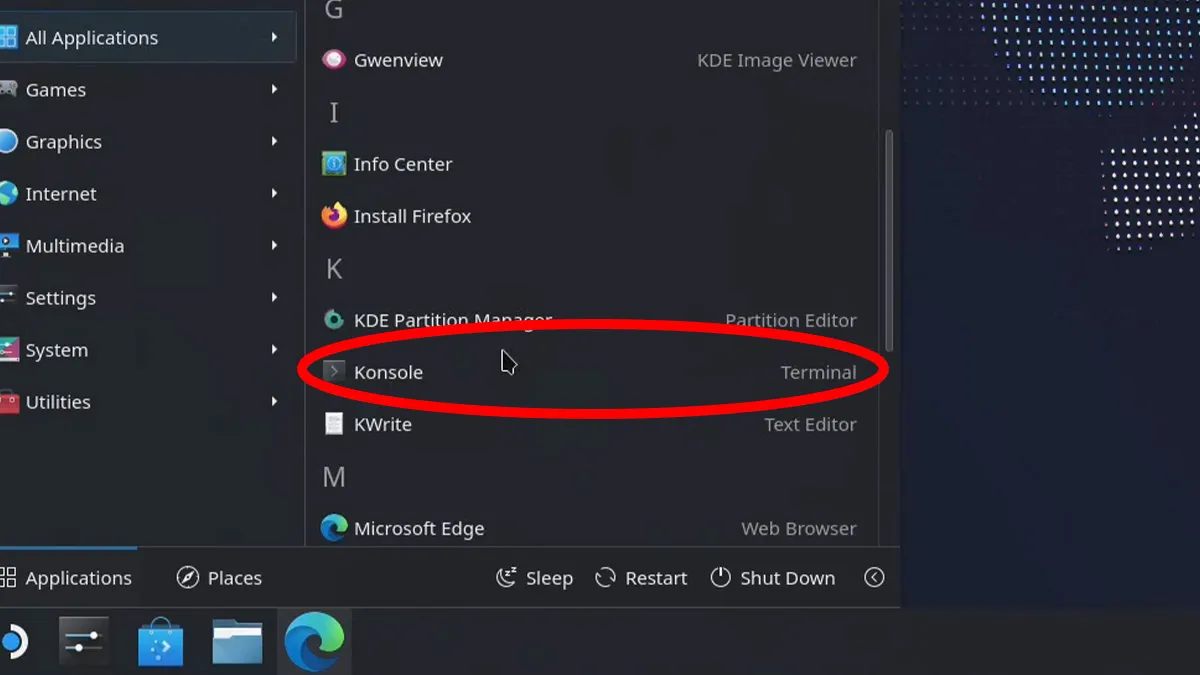Screen dimensions: 1200x675
Task: Click the application list scrollbar
Action: [x=889, y=240]
